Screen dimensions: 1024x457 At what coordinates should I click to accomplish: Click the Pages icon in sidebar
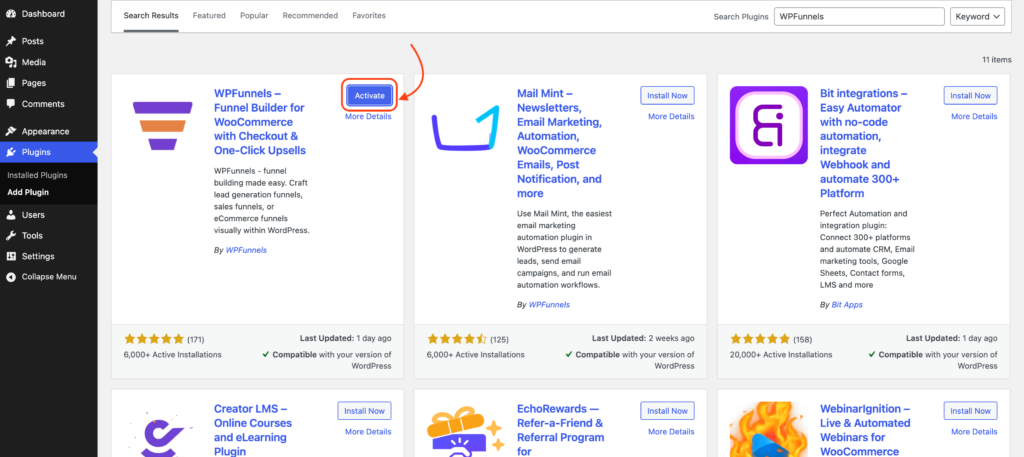10,83
